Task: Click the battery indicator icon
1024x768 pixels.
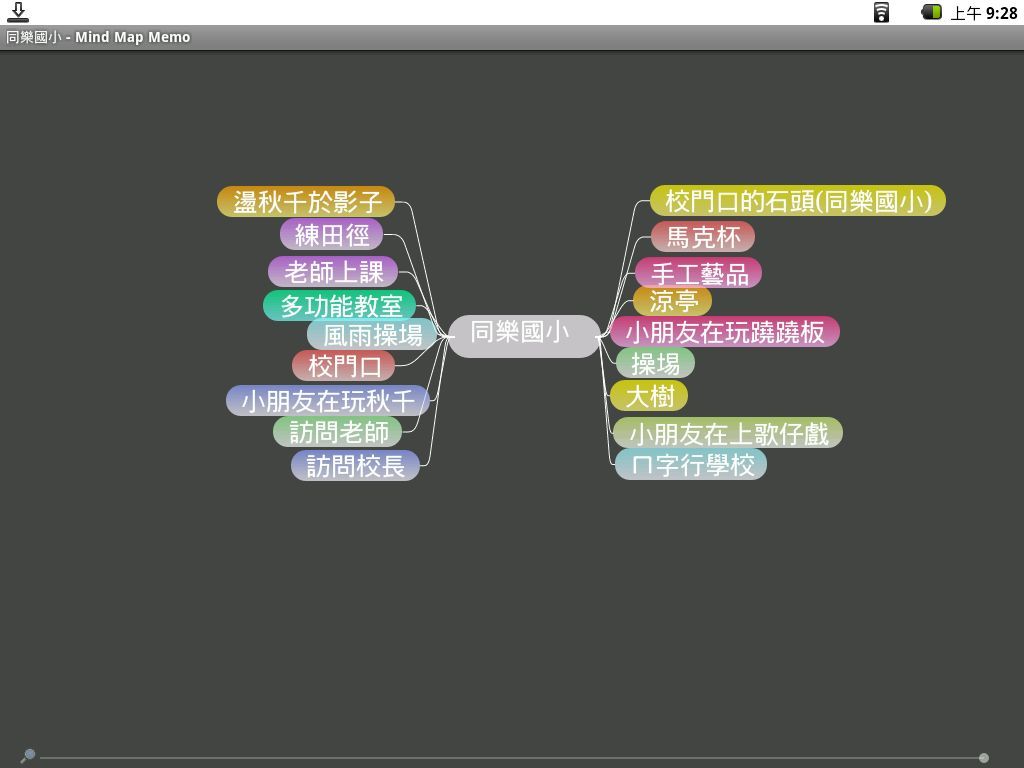Action: [x=931, y=12]
